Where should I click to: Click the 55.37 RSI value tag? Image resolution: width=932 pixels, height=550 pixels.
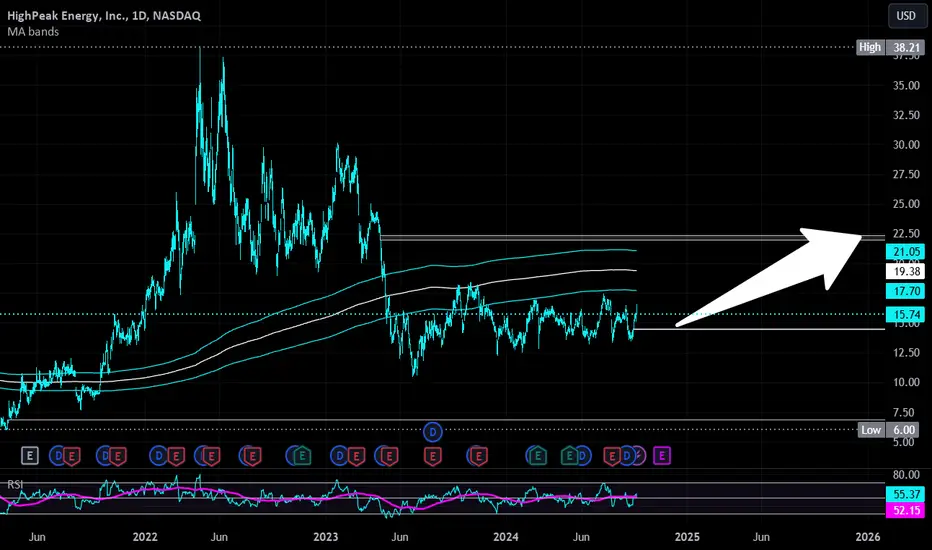tap(905, 494)
